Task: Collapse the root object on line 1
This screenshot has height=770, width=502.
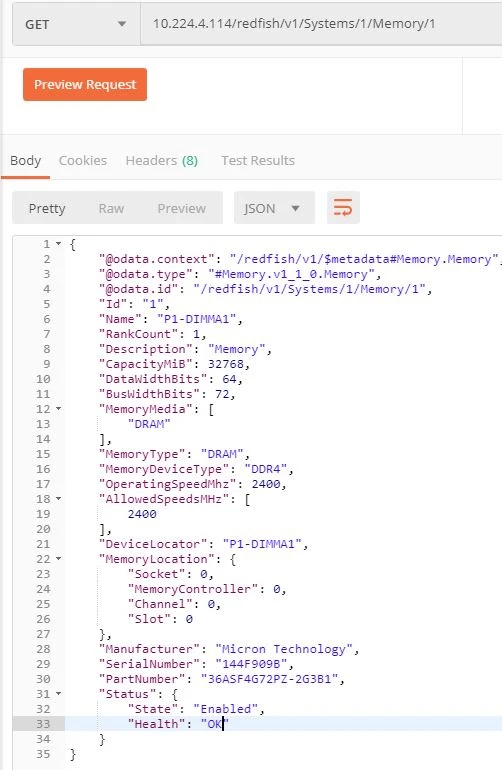Action: 58,244
